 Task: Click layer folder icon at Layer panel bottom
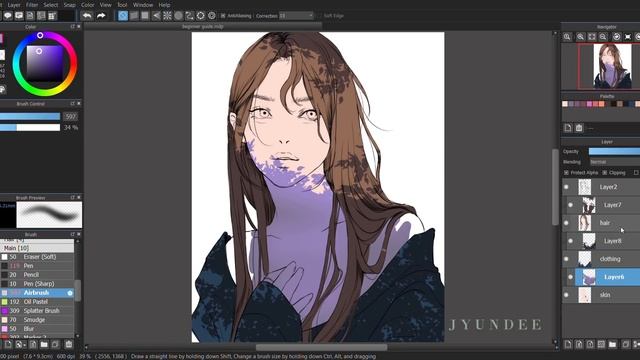click(x=612, y=344)
